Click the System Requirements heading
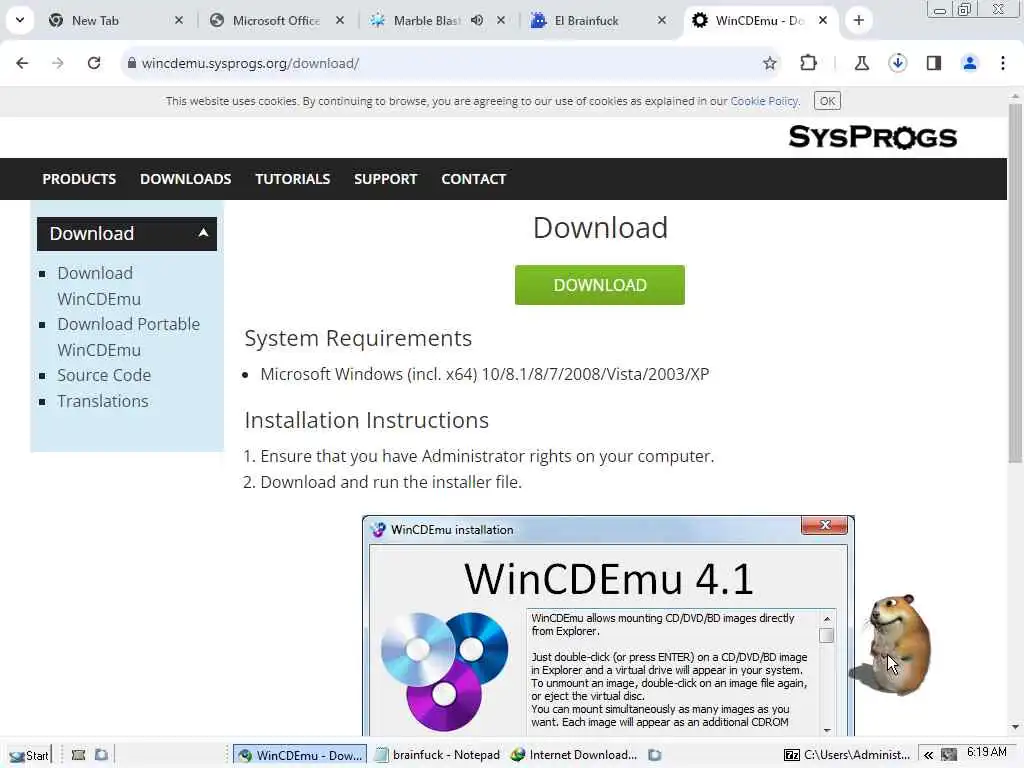Image resolution: width=1024 pixels, height=768 pixels. pos(358,338)
